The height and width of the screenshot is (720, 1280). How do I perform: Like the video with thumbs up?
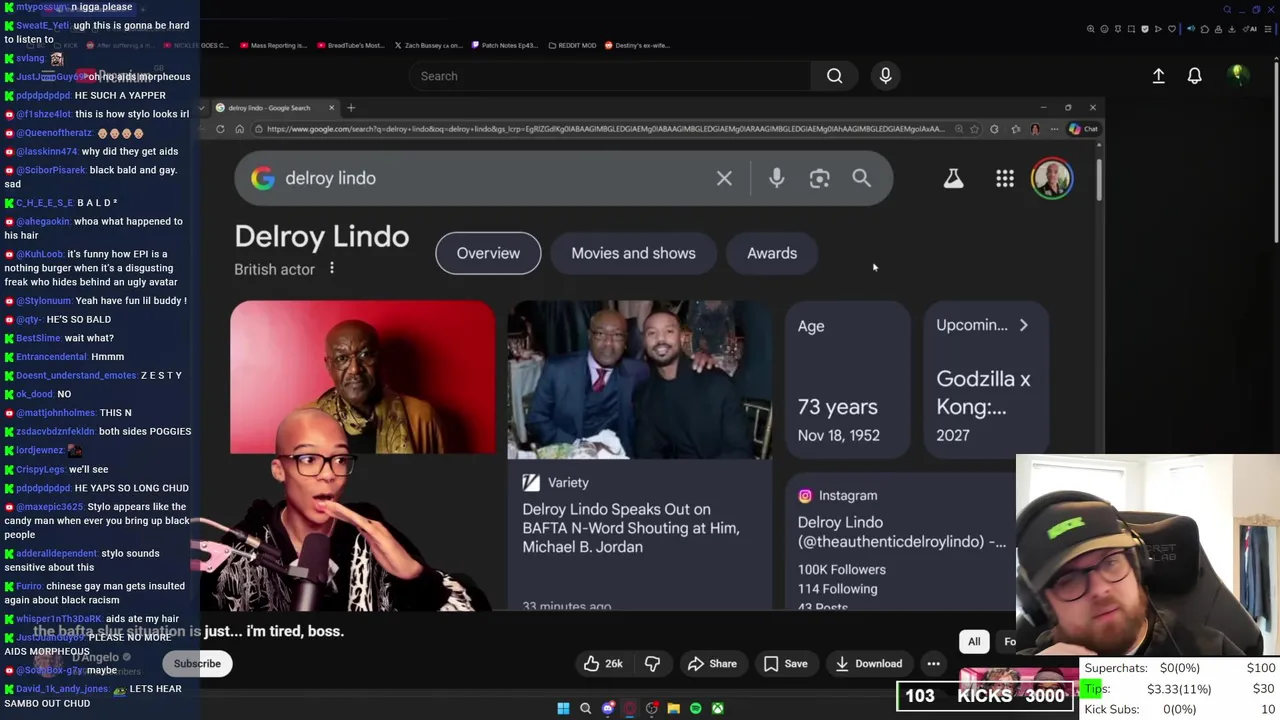tap(603, 663)
